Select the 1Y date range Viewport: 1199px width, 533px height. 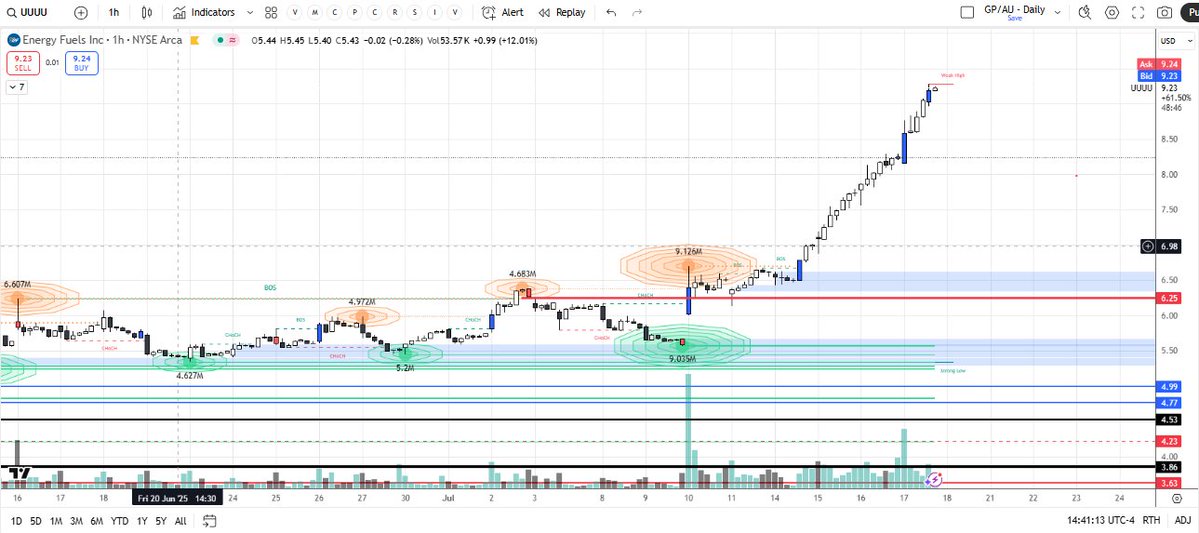(141, 521)
